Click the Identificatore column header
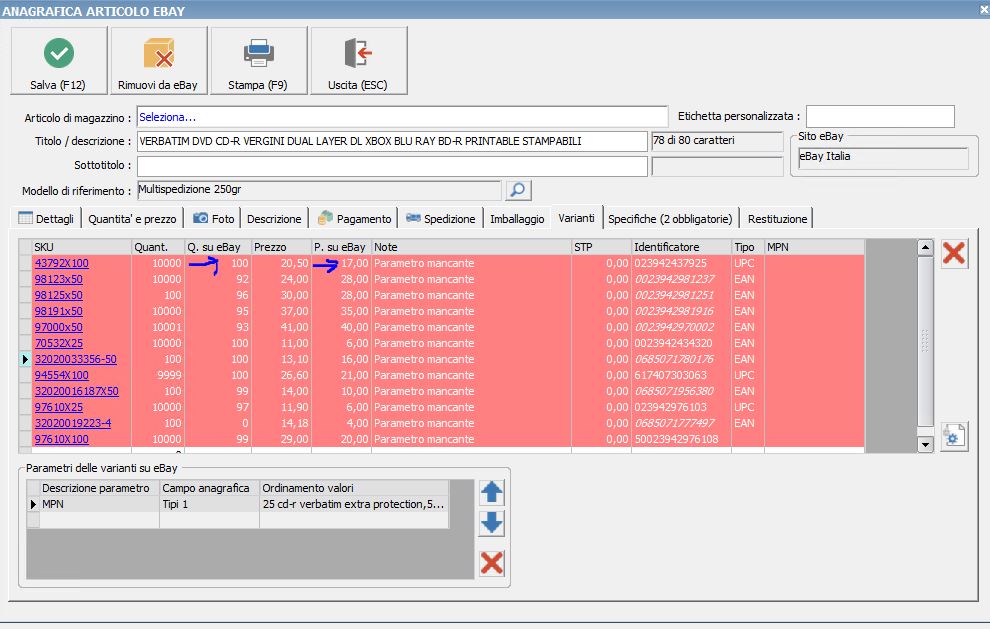 pyautogui.click(x=681, y=247)
